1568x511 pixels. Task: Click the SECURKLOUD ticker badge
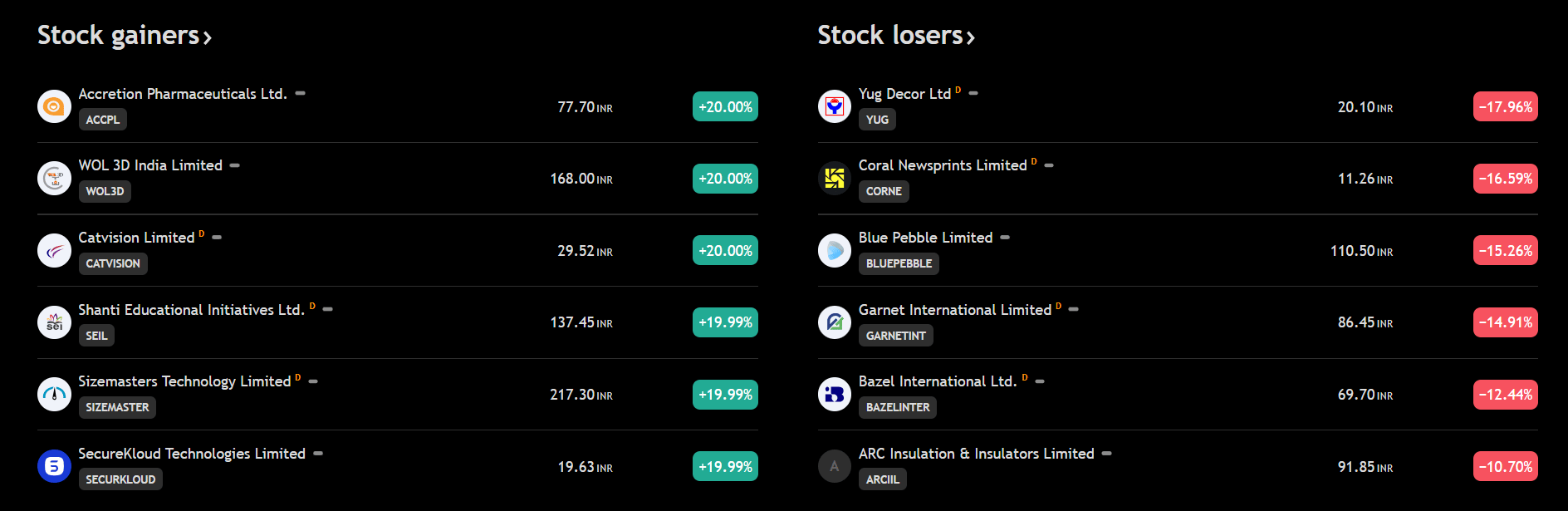pos(120,479)
